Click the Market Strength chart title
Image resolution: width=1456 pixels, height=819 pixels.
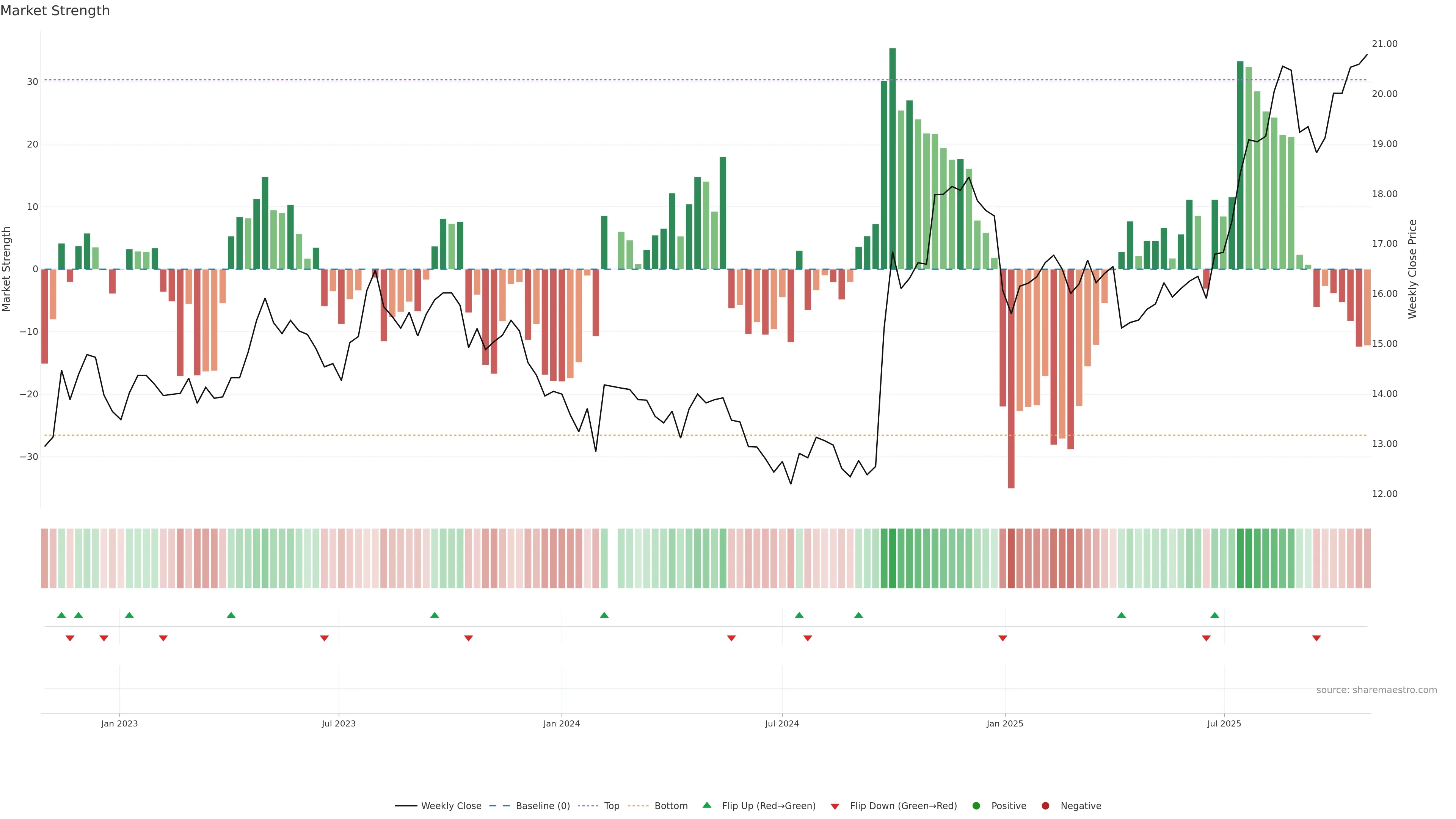tap(55, 11)
